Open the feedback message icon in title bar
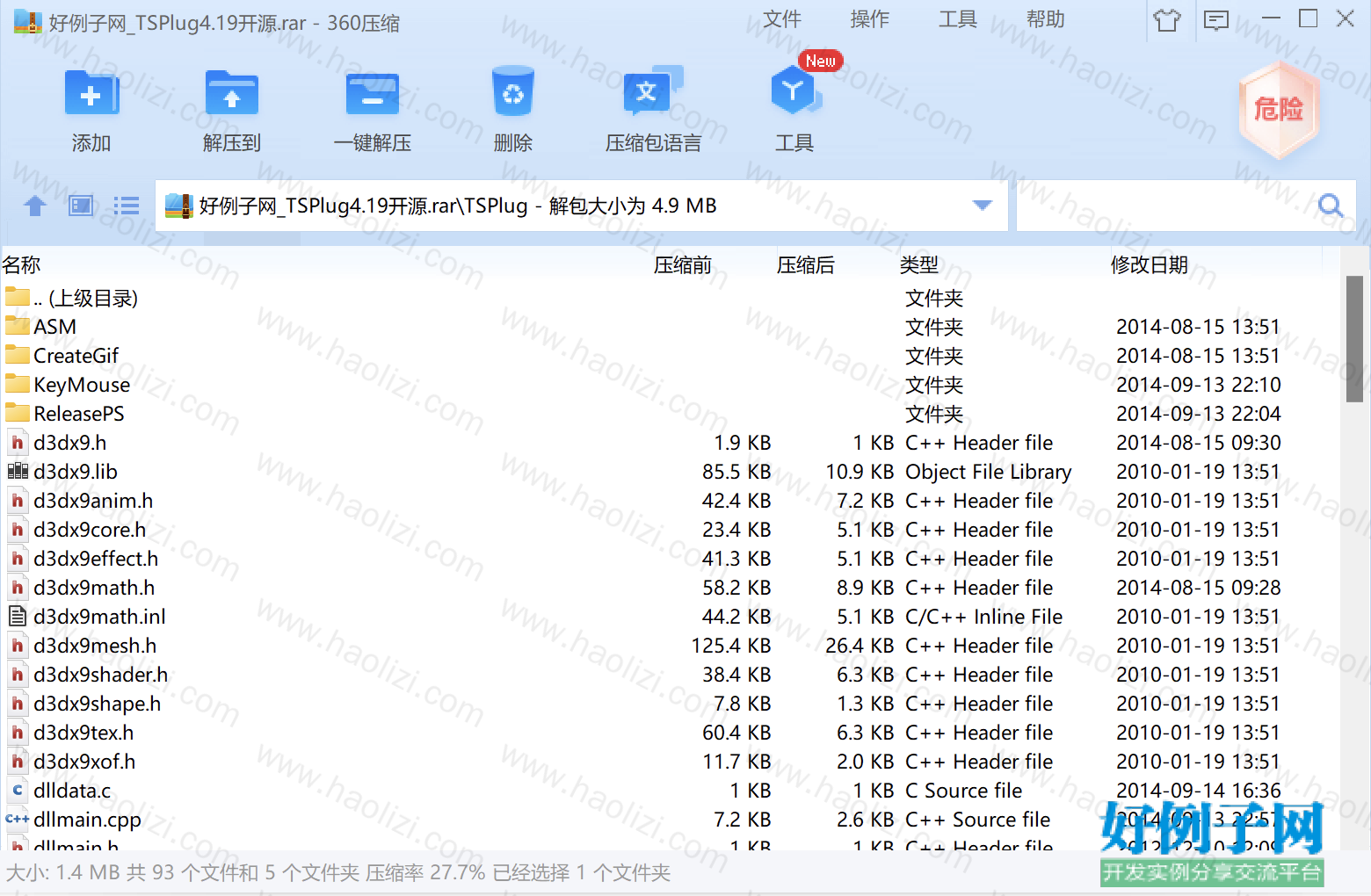The image size is (1371, 896). click(x=1216, y=19)
